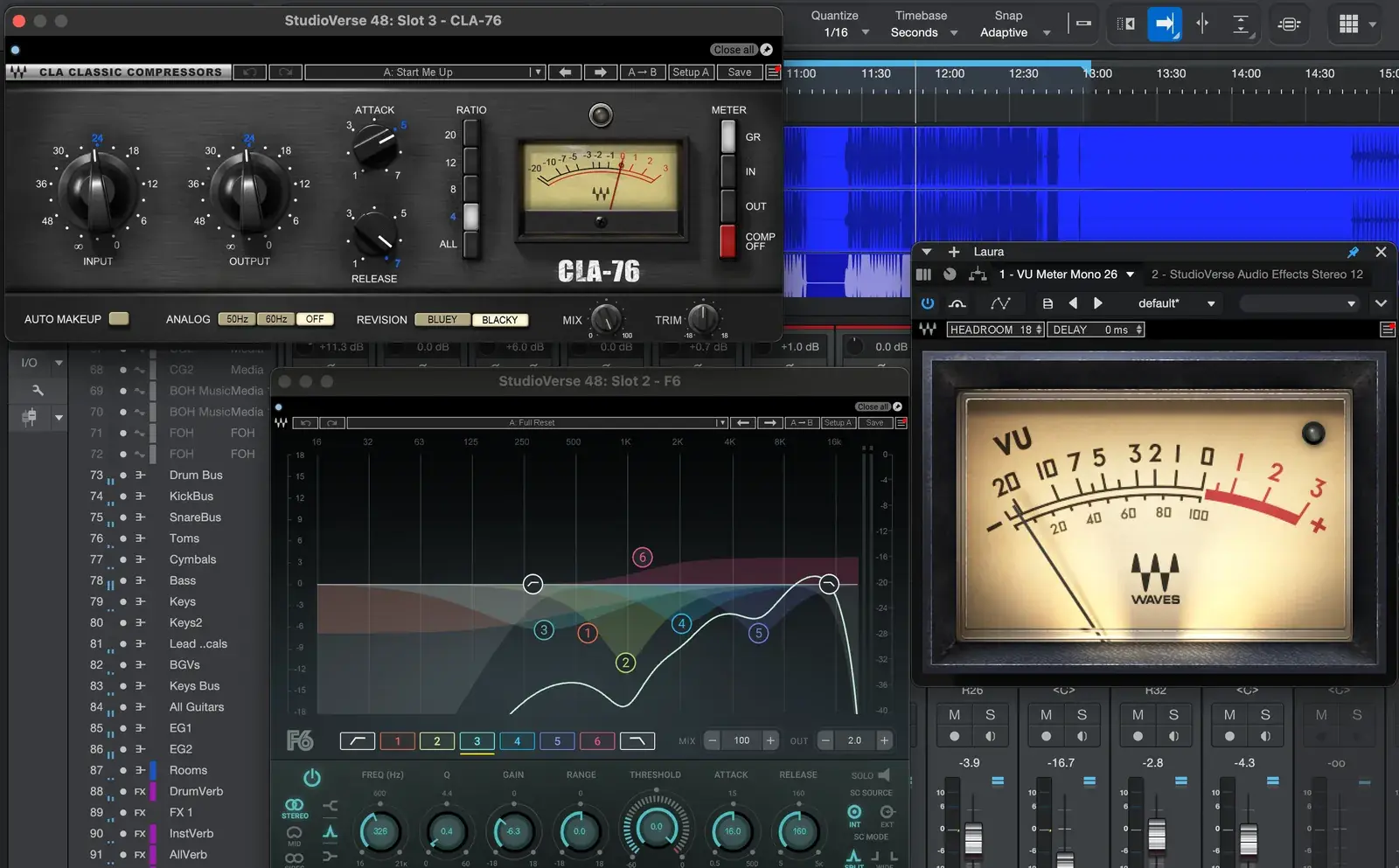Viewport: 1399px width, 868px height.
Task: Pin the Laura plugin window
Action: point(1353,252)
